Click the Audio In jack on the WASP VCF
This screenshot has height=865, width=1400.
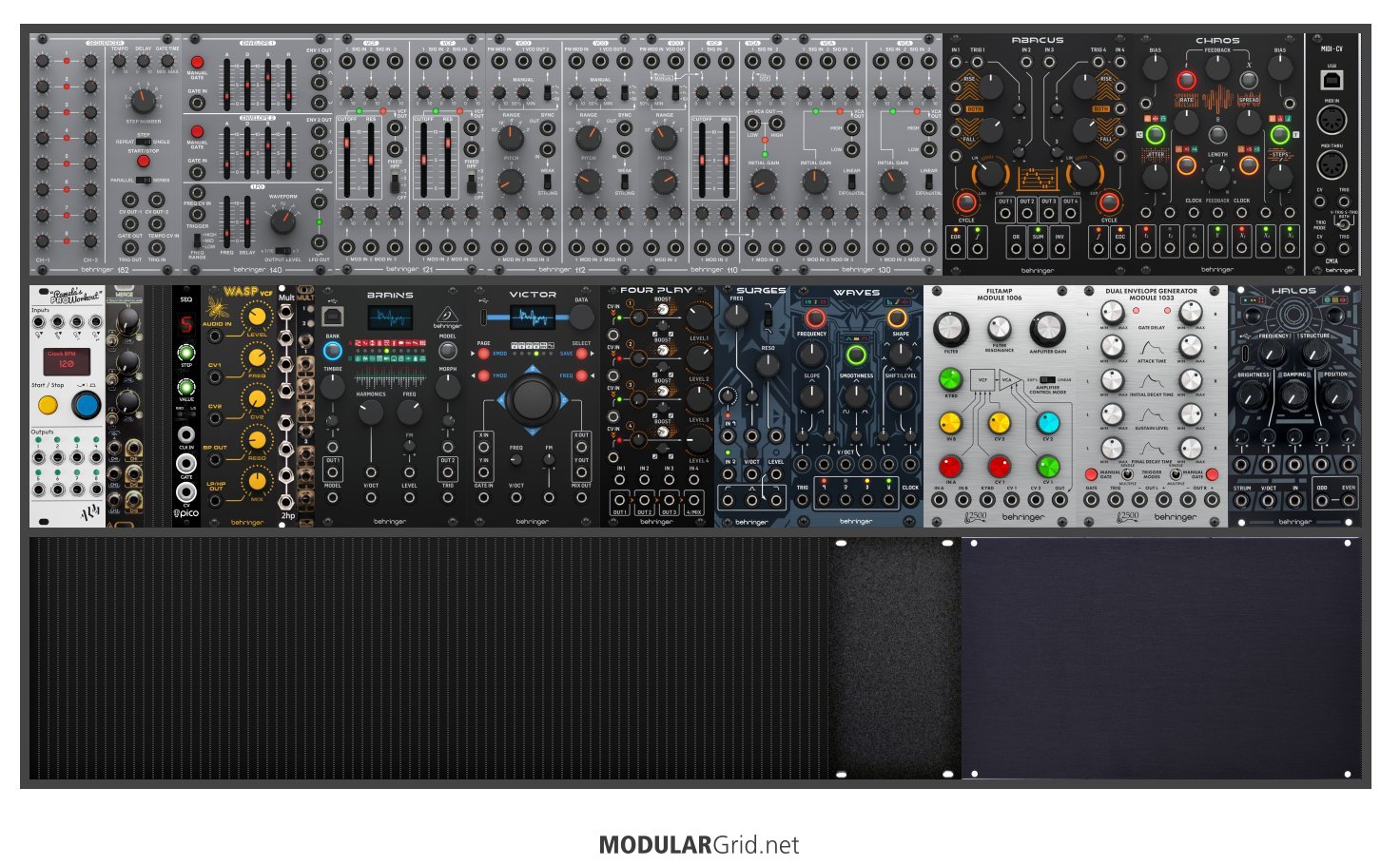point(216,337)
